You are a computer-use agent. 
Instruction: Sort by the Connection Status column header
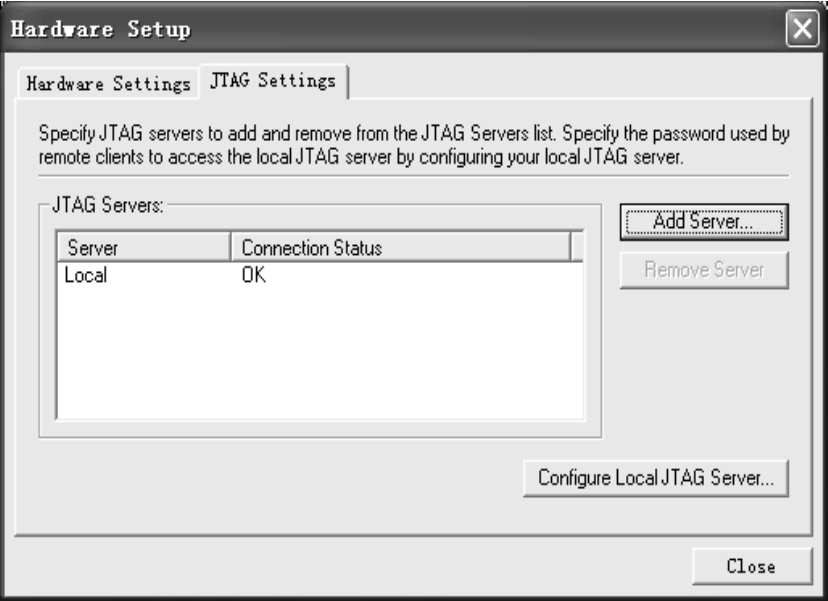[401, 247]
